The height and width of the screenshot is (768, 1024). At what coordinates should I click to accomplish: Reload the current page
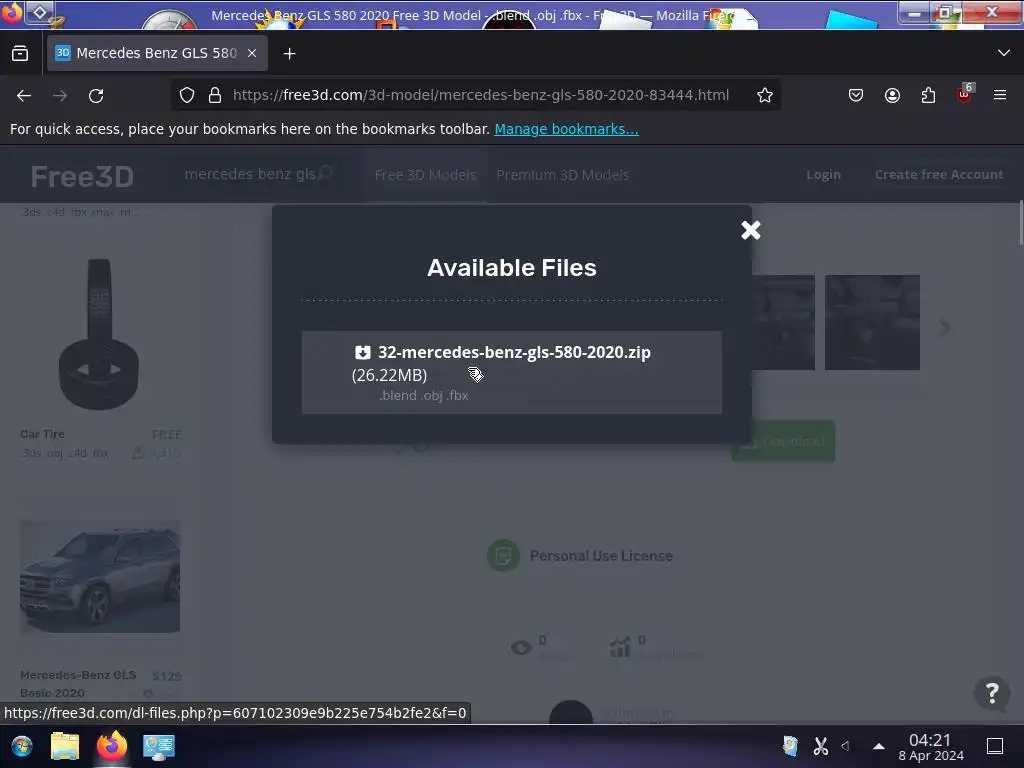(96, 96)
